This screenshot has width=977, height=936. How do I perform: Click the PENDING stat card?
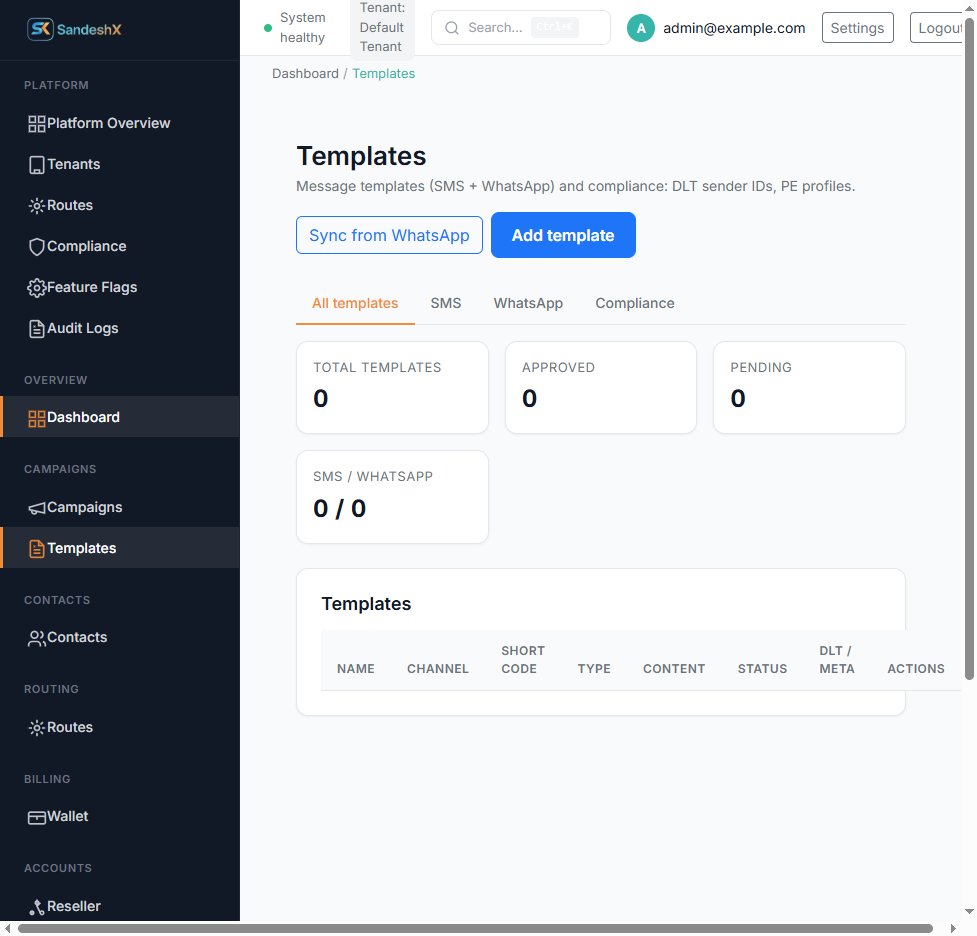[809, 388]
